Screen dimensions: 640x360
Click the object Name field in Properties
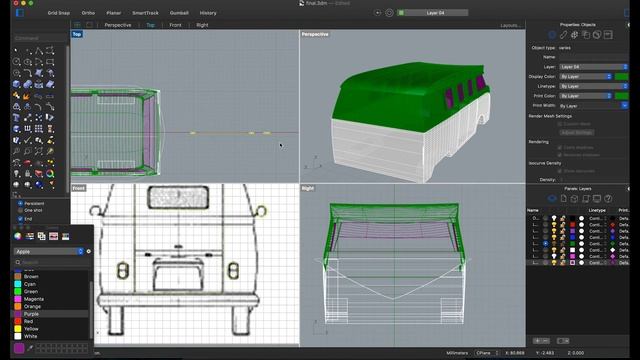593,57
